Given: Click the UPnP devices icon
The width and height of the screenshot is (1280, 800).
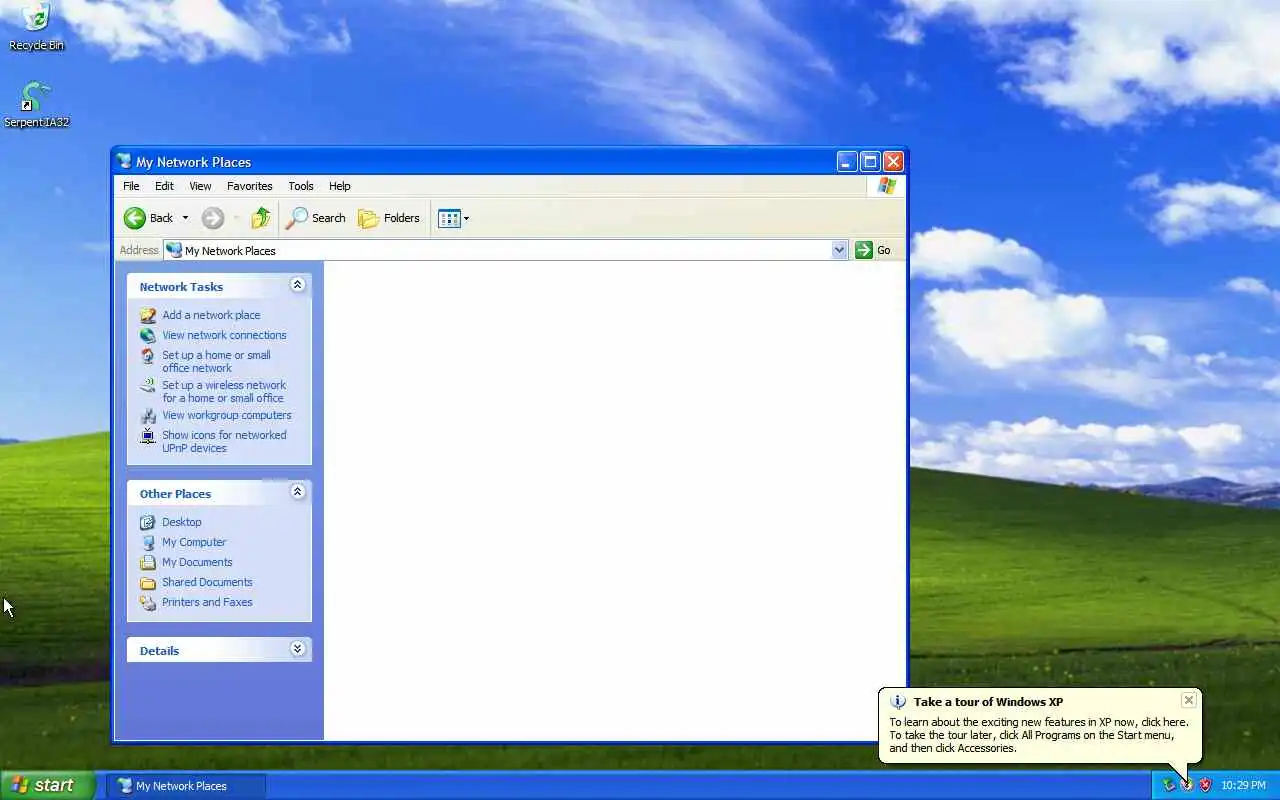Looking at the screenshot, I should point(148,435).
